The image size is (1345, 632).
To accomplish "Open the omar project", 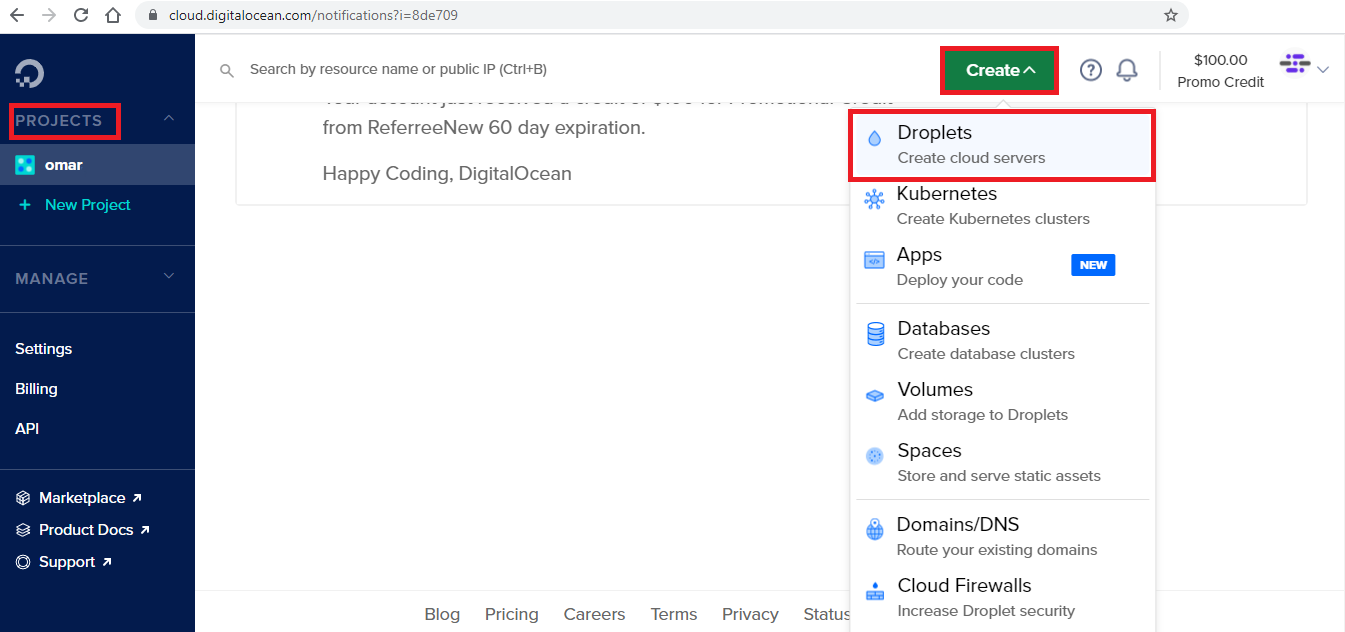I will 97,165.
